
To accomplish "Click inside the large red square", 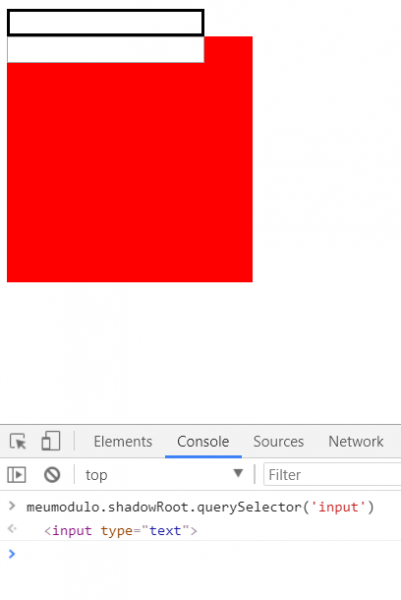I will (130, 172).
